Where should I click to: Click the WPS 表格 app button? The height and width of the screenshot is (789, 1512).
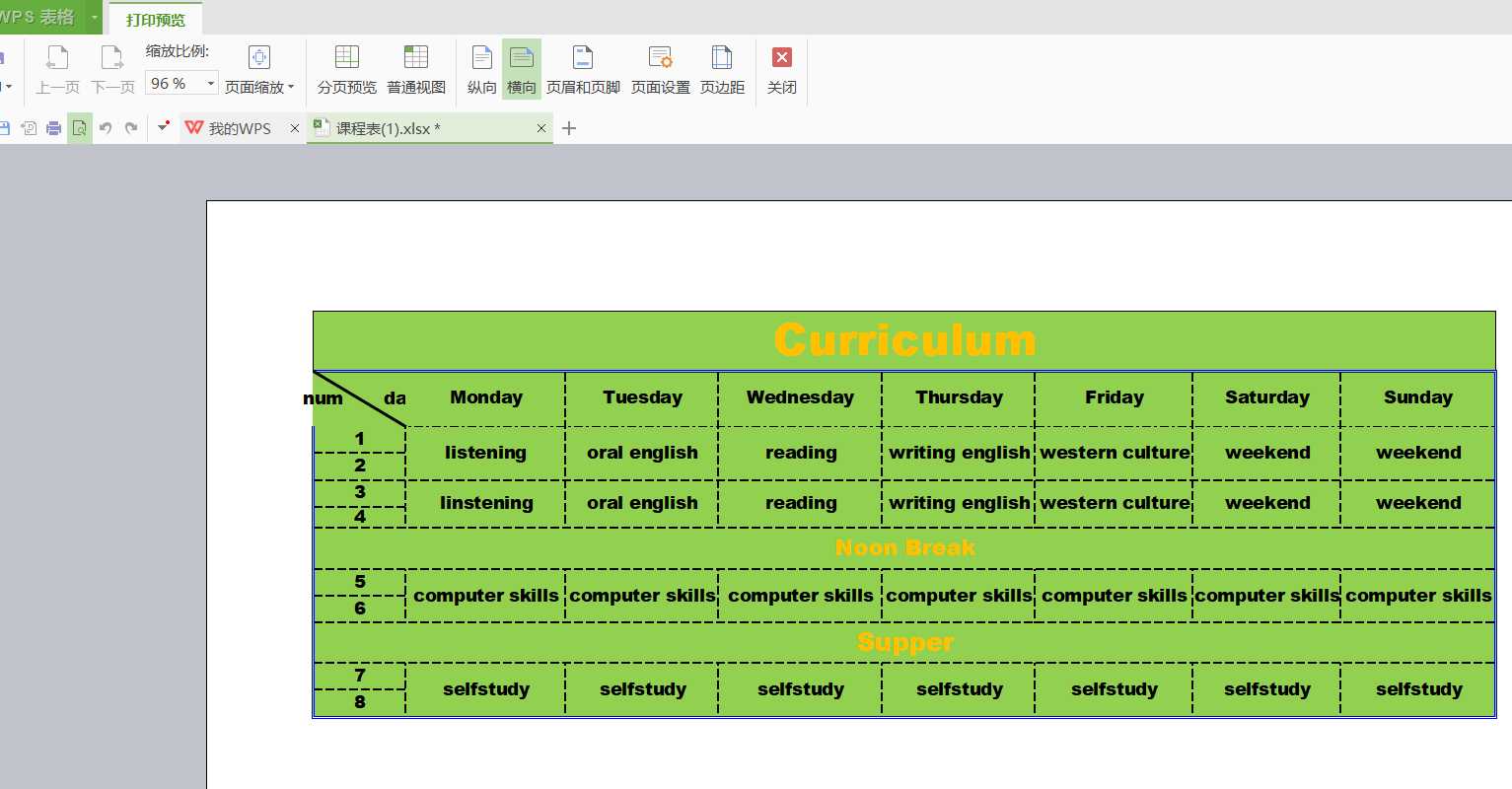(x=39, y=17)
